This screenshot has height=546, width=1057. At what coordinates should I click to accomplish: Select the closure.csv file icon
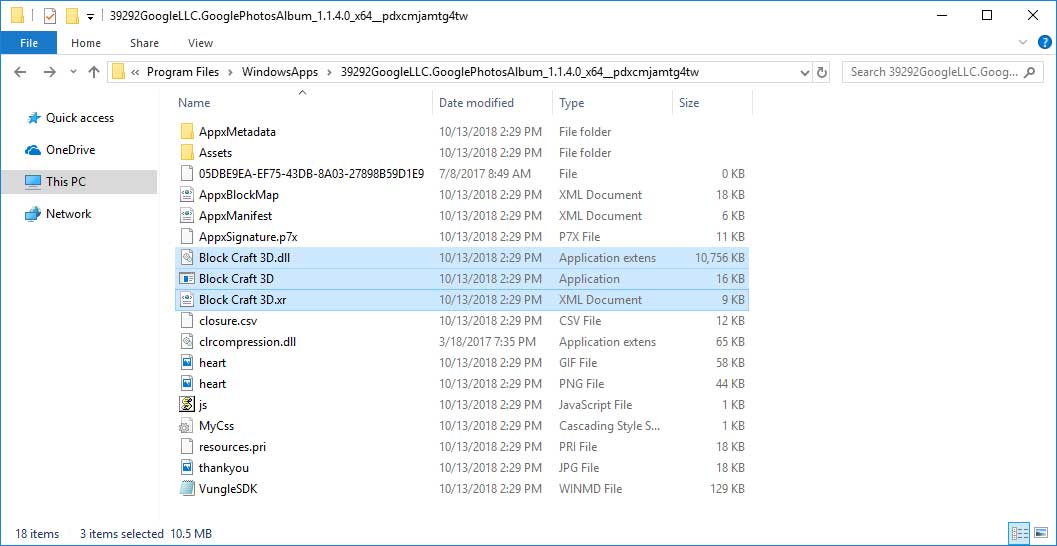pos(187,321)
